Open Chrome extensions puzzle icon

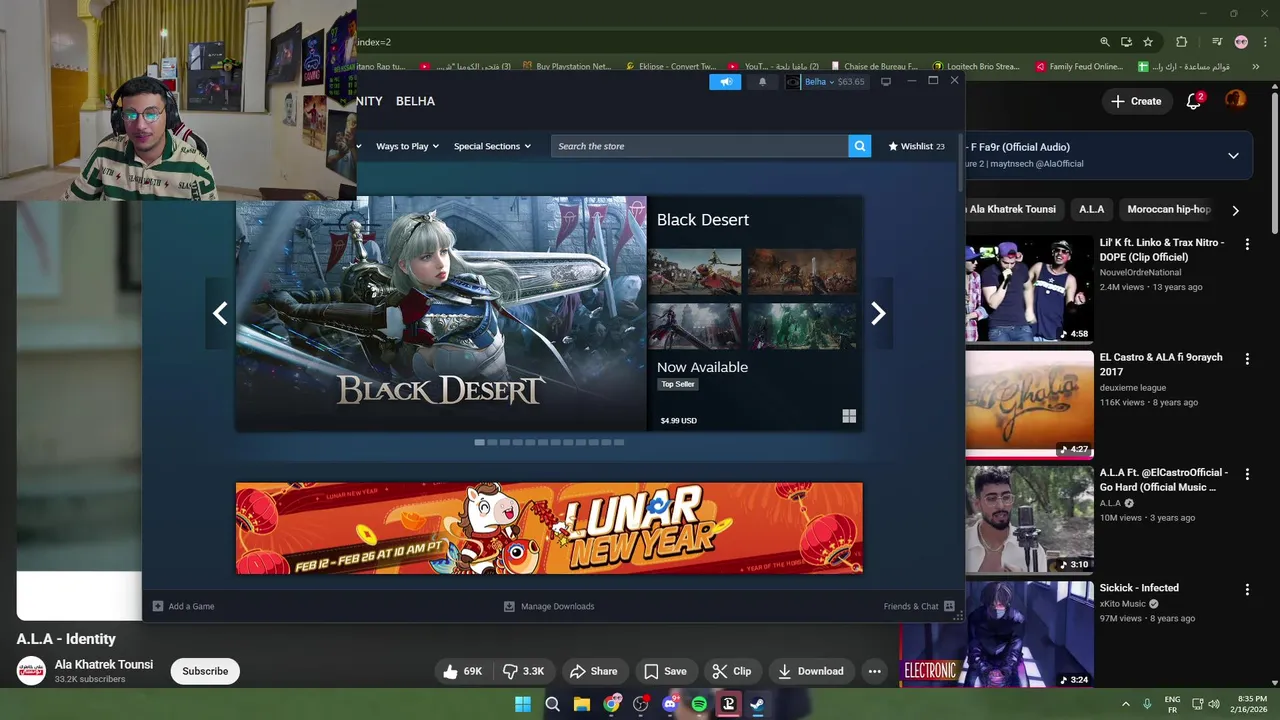[x=1181, y=42]
